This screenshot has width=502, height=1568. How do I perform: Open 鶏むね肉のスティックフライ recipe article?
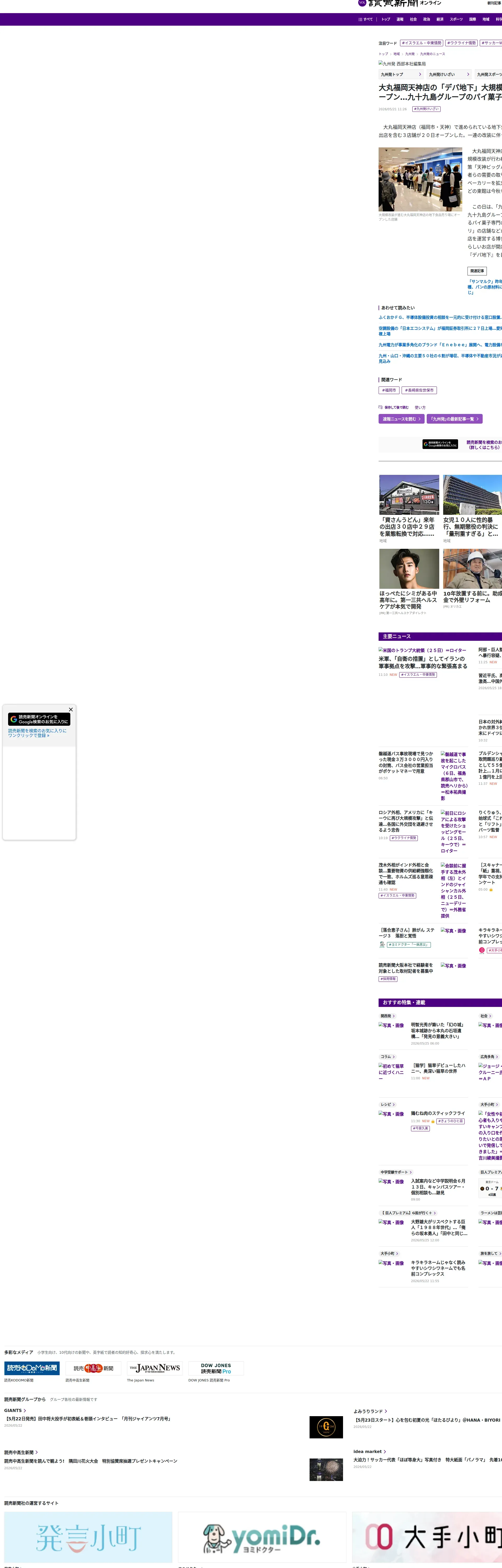point(438,1113)
